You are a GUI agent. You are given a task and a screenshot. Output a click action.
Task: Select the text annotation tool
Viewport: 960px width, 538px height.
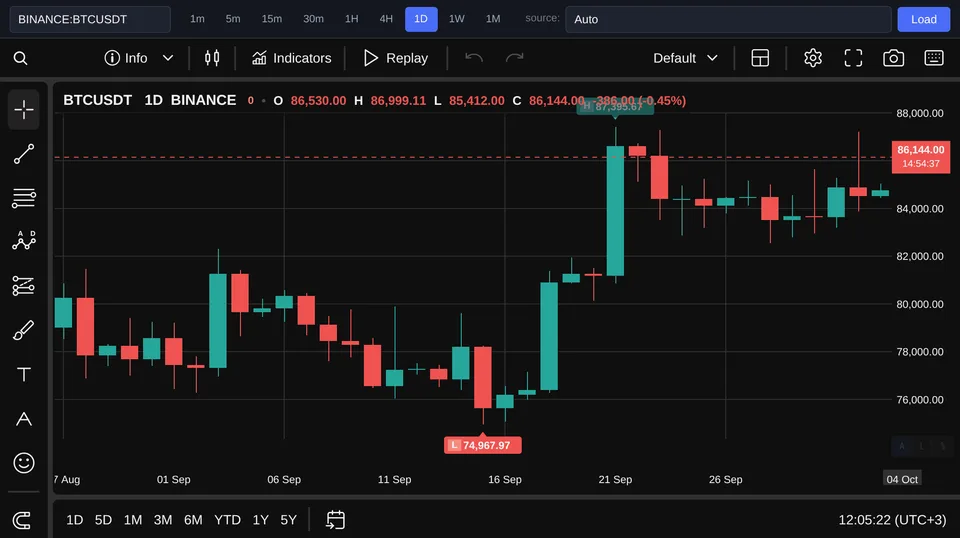tap(24, 375)
